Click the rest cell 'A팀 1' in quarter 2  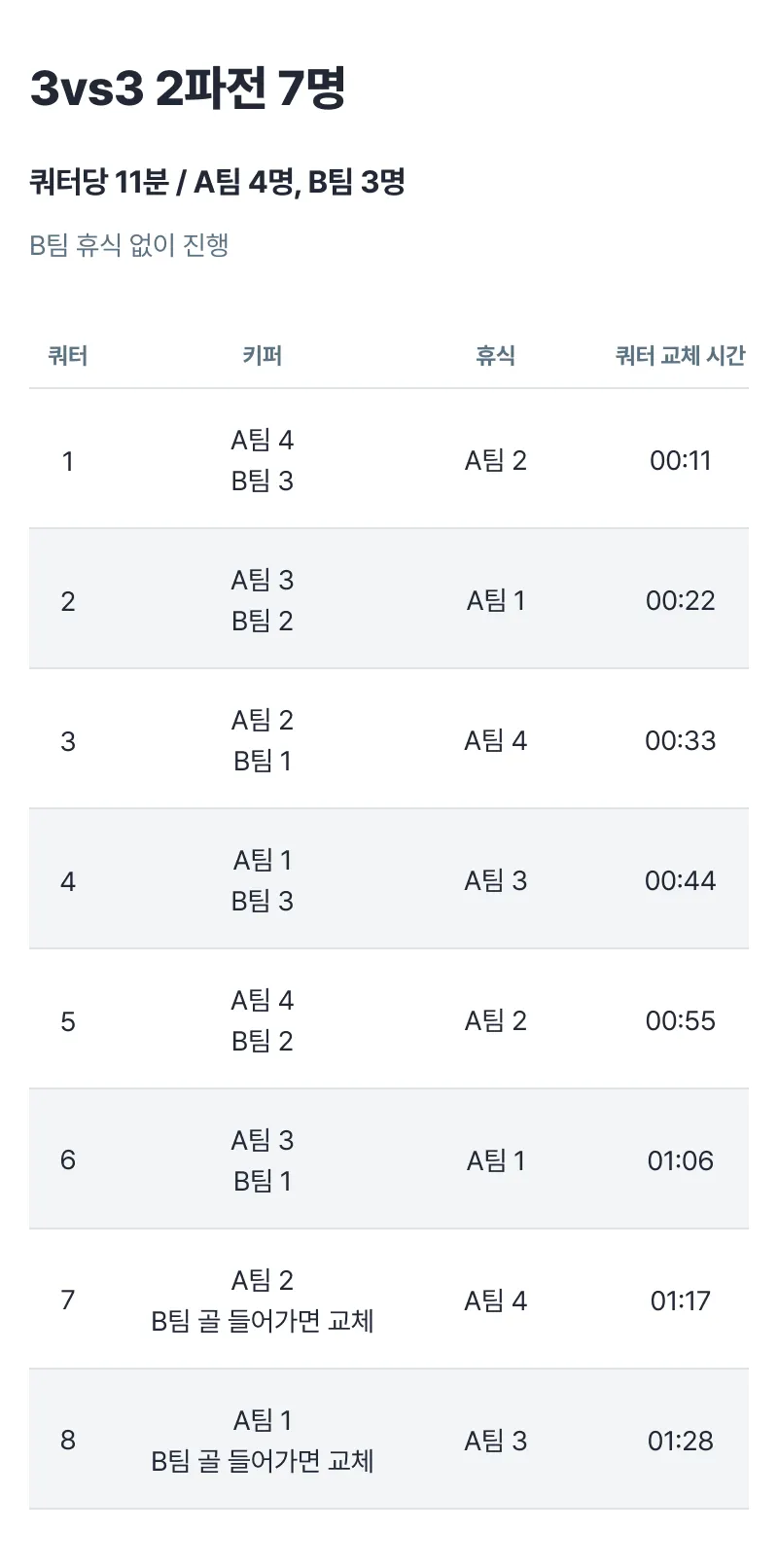click(496, 600)
